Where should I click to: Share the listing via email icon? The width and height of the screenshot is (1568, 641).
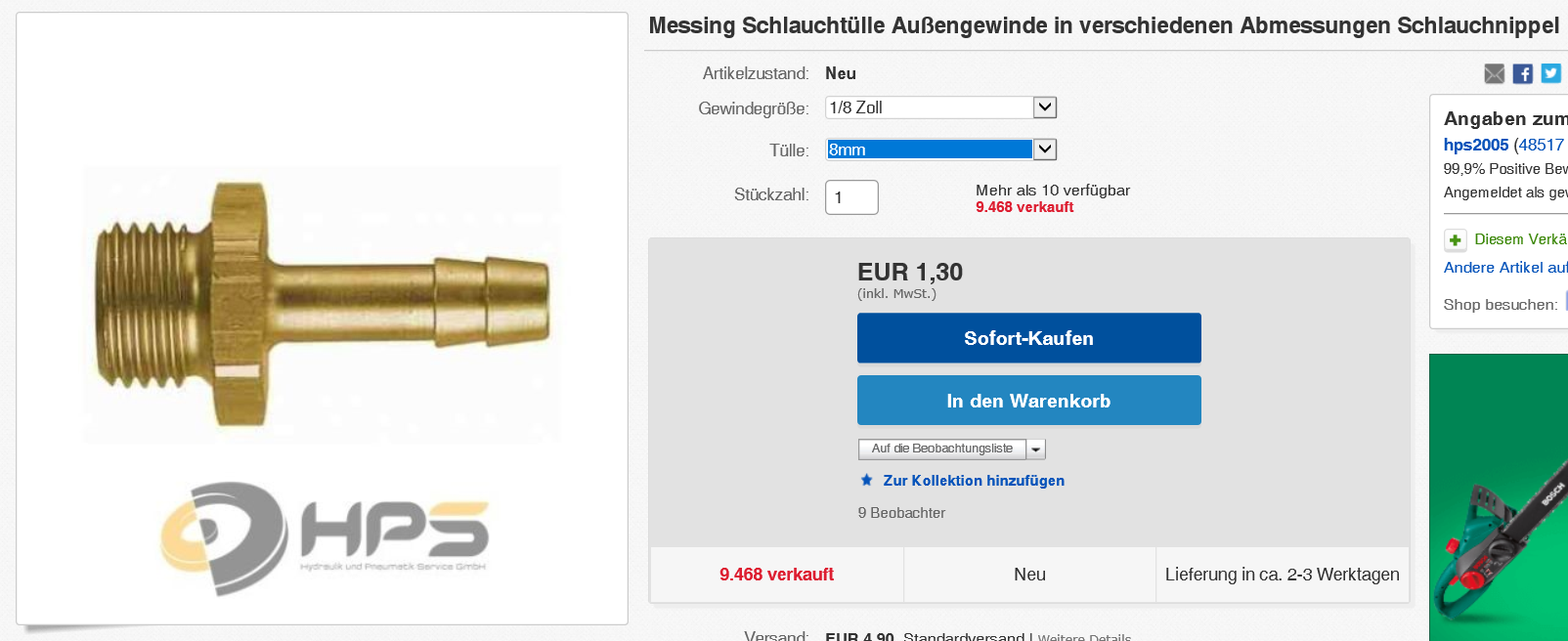[1494, 73]
